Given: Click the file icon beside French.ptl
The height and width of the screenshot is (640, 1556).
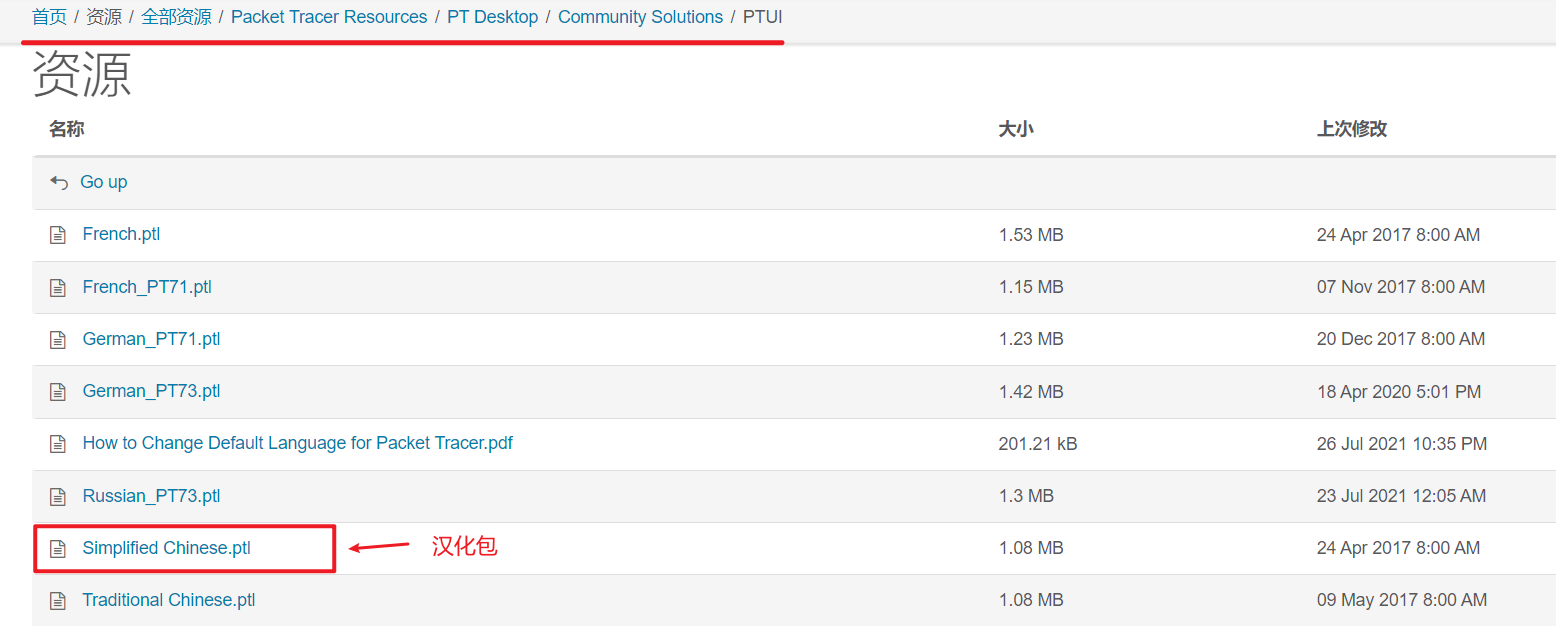Looking at the screenshot, I should coord(58,235).
